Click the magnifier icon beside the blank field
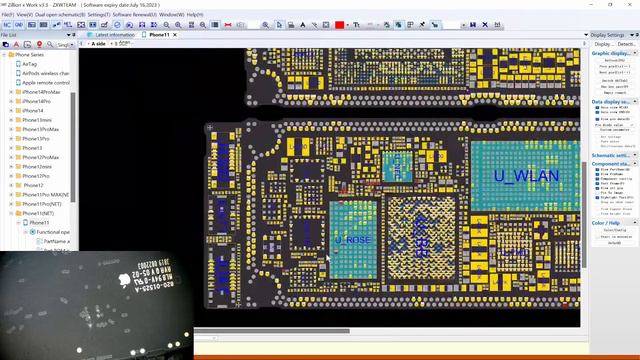Image resolution: width=640 pixels, height=360 pixels. click(265, 25)
